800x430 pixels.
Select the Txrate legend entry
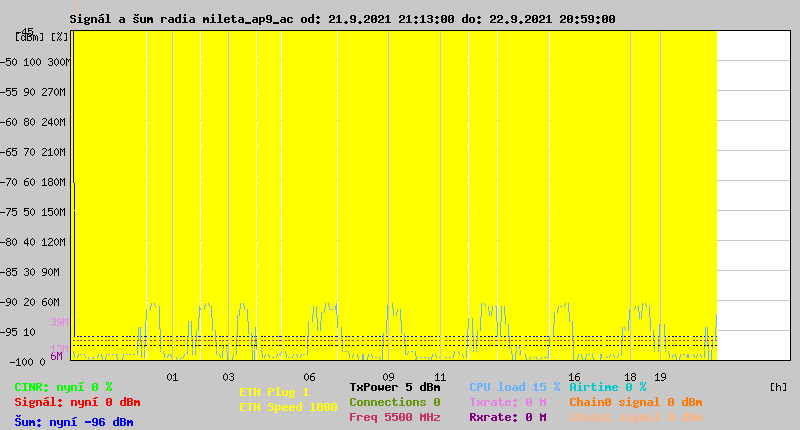point(507,402)
